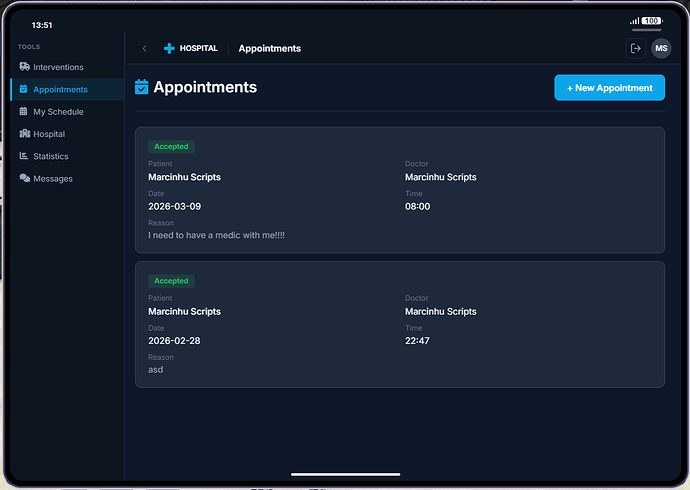Click reason 'I need to have a medic with me!!!!'
Image resolution: width=690 pixels, height=490 pixels.
tap(216, 235)
